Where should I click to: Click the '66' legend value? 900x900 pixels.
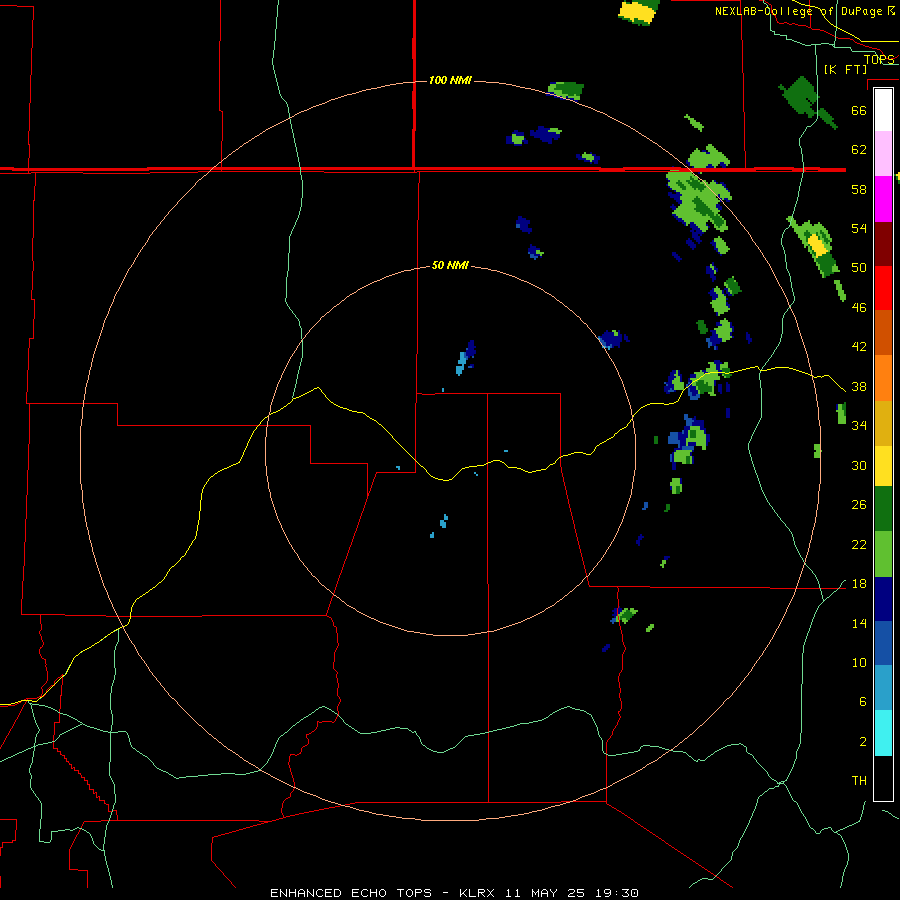[859, 110]
